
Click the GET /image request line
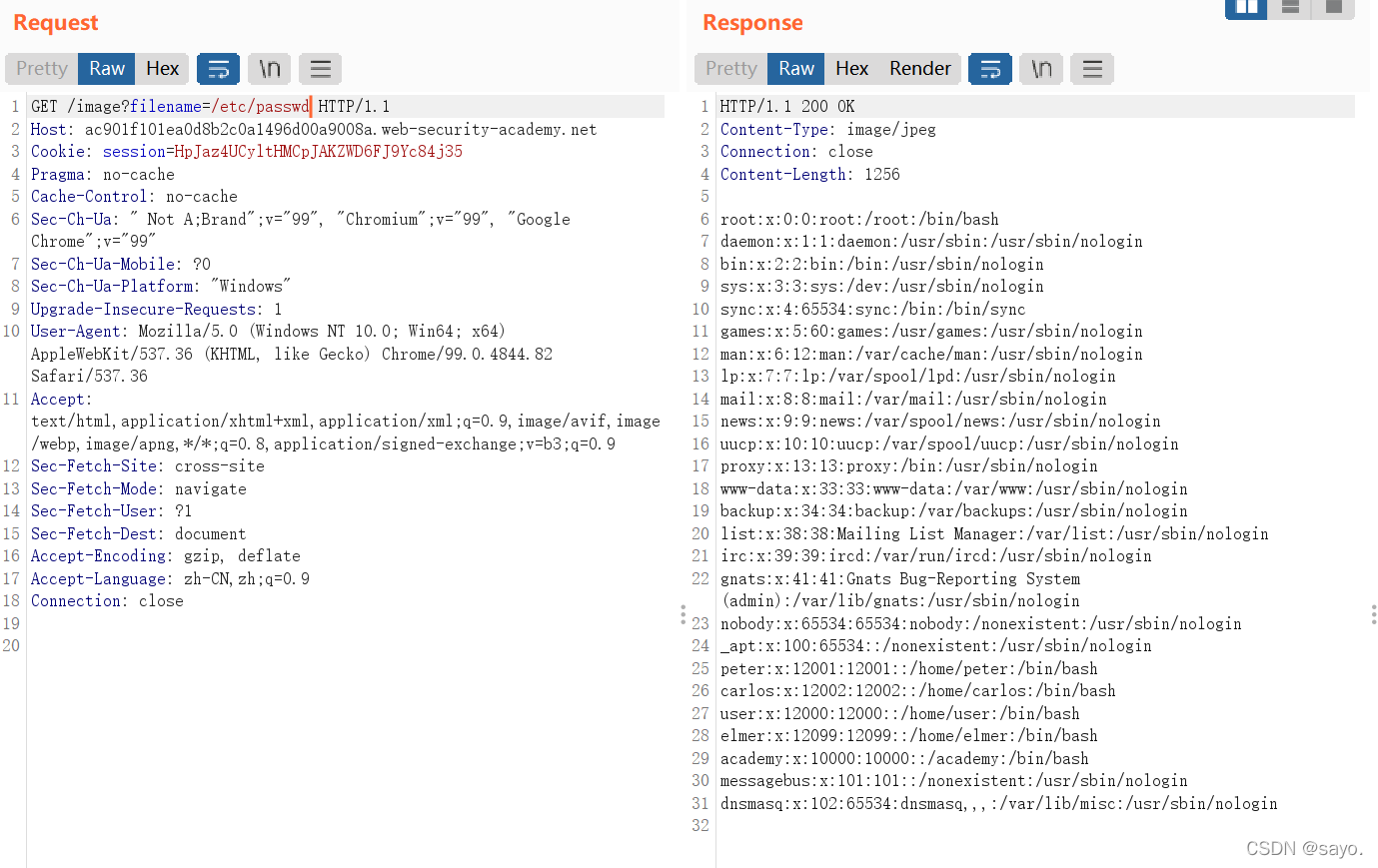(x=210, y=106)
